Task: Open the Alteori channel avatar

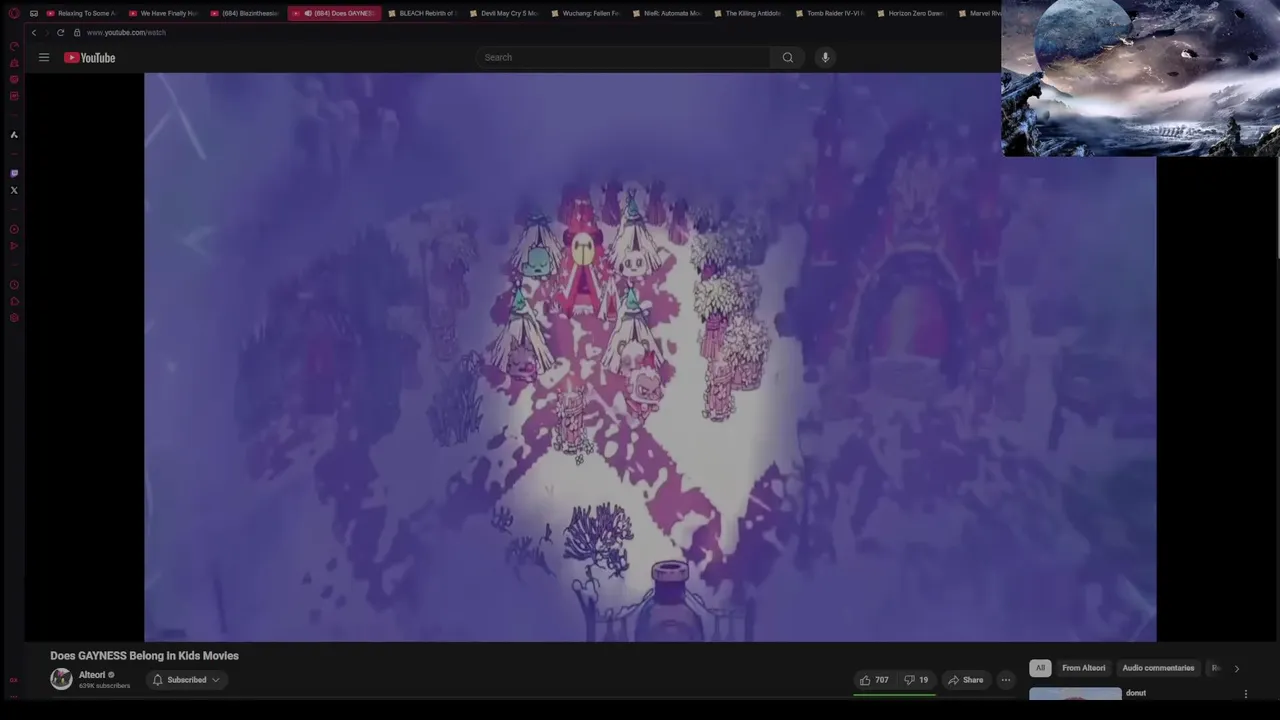Action: click(62, 679)
